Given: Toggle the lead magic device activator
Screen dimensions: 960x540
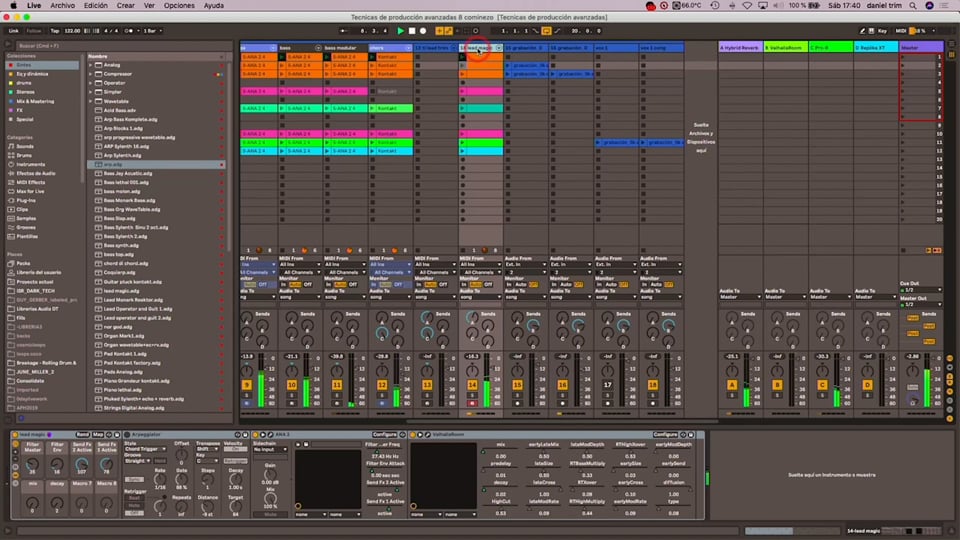Looking at the screenshot, I should [15, 435].
